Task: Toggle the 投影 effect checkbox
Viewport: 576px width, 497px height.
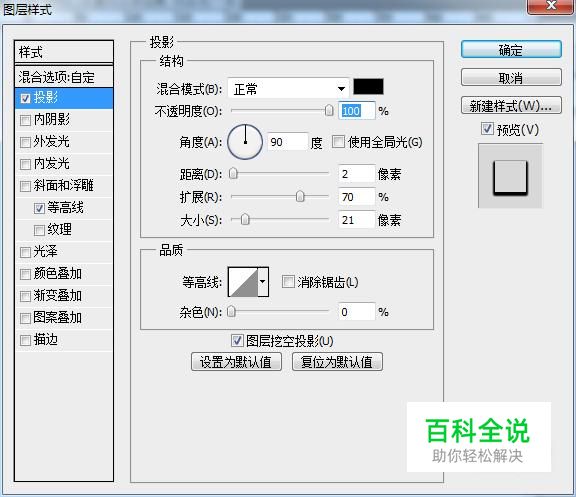Action: pyautogui.click(x=25, y=98)
